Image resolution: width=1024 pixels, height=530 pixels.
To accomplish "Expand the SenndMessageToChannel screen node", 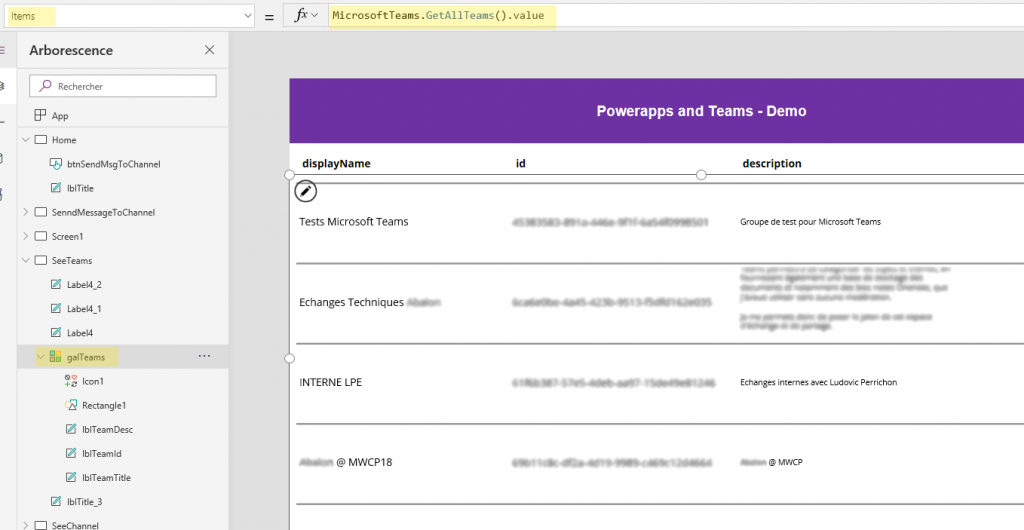I will click(x=25, y=212).
